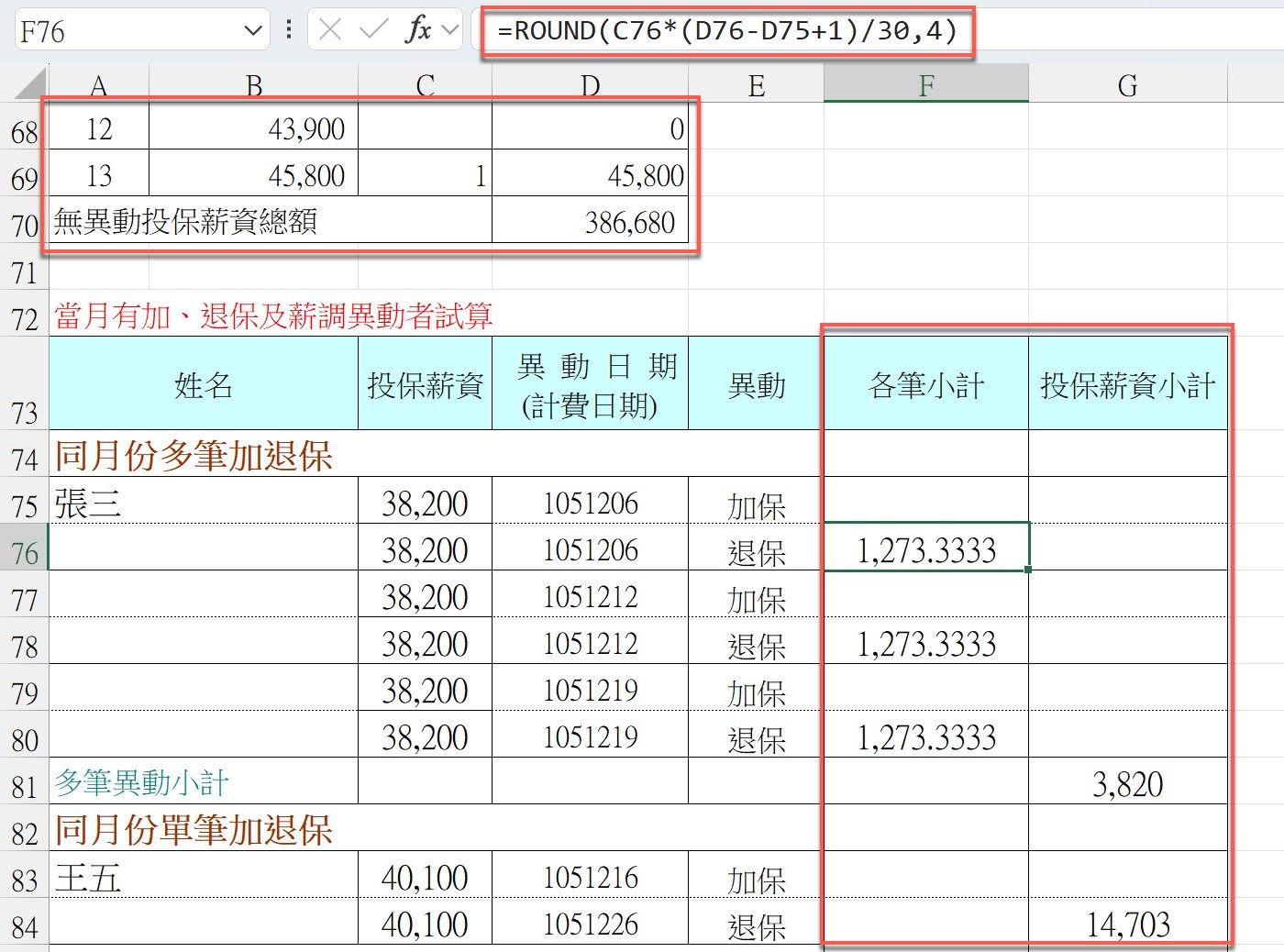Select the 張三 name cell
Image resolution: width=1284 pixels, height=952 pixels.
(202, 504)
